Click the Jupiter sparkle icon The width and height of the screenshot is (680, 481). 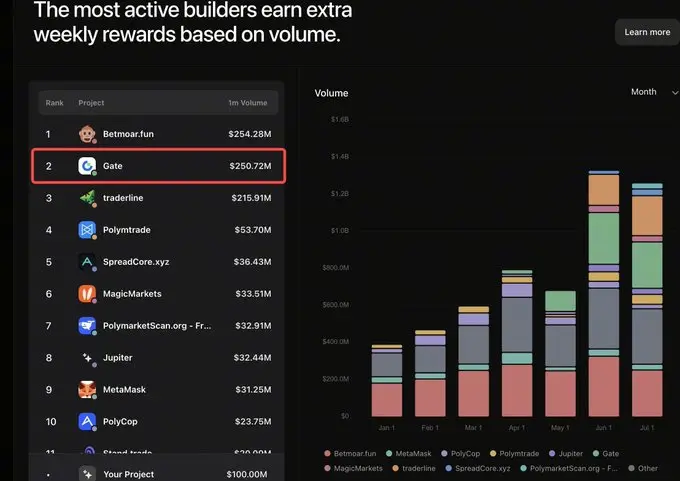87,358
